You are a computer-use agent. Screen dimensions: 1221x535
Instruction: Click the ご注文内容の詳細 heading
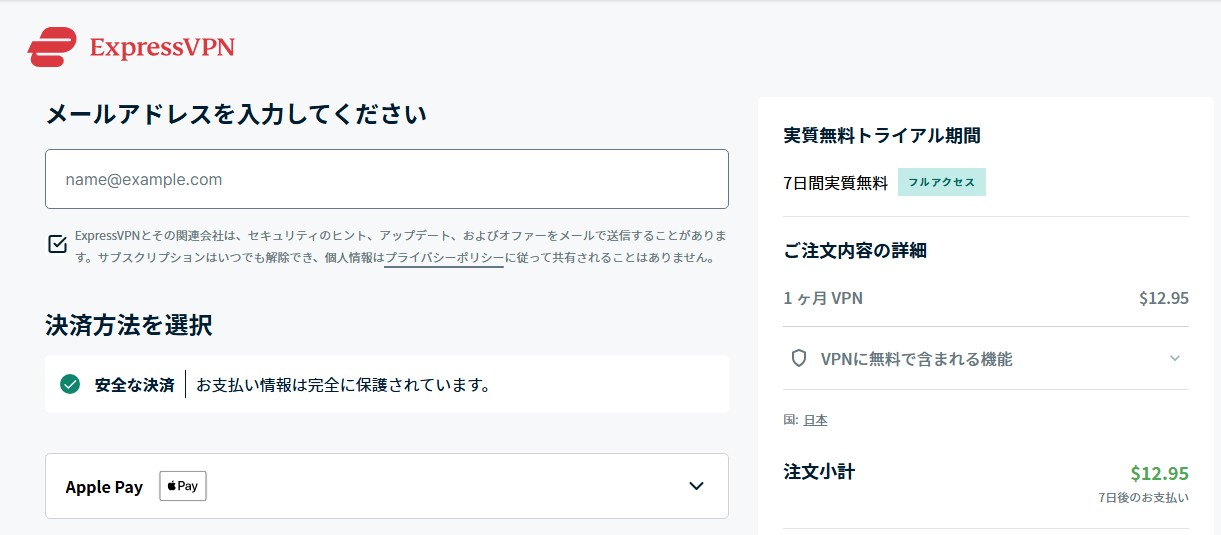pyautogui.click(x=856, y=249)
